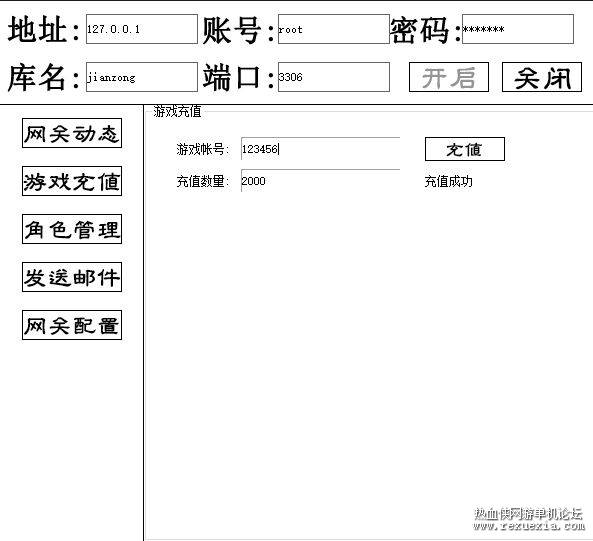Focus the 库名 field with jianzong

pos(142,77)
